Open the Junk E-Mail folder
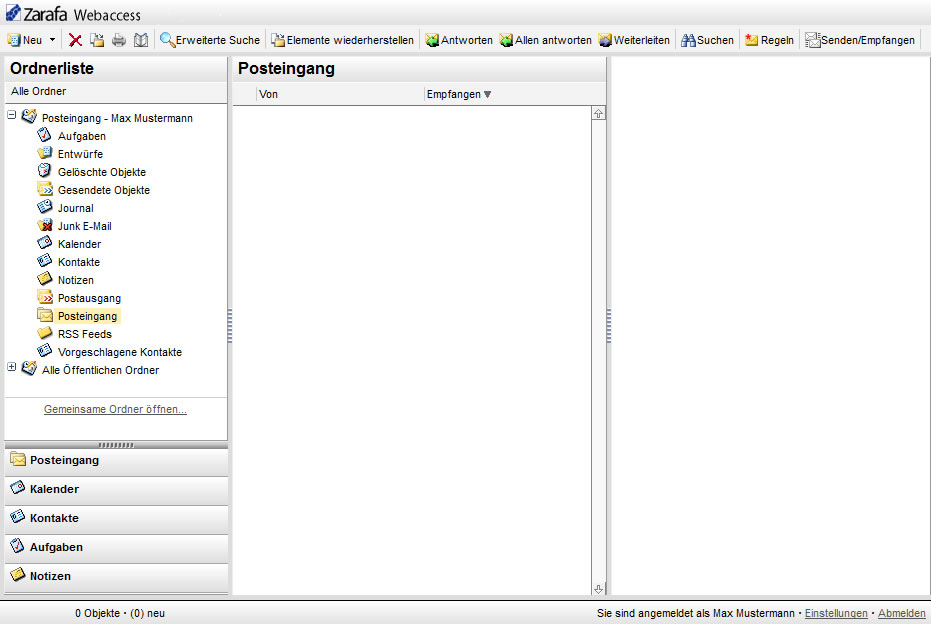 tap(84, 226)
